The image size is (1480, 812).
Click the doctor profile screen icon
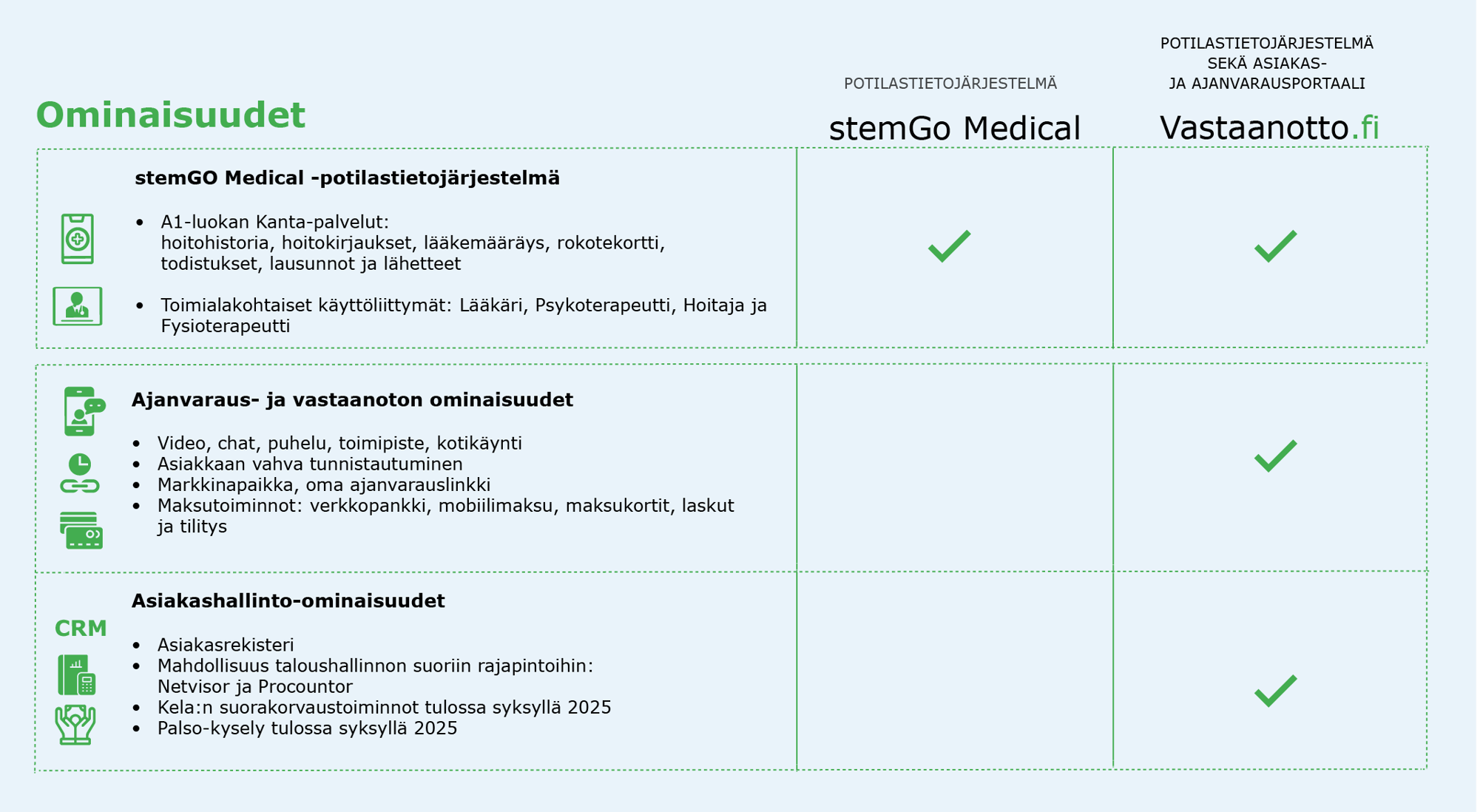pyautogui.click(x=78, y=306)
